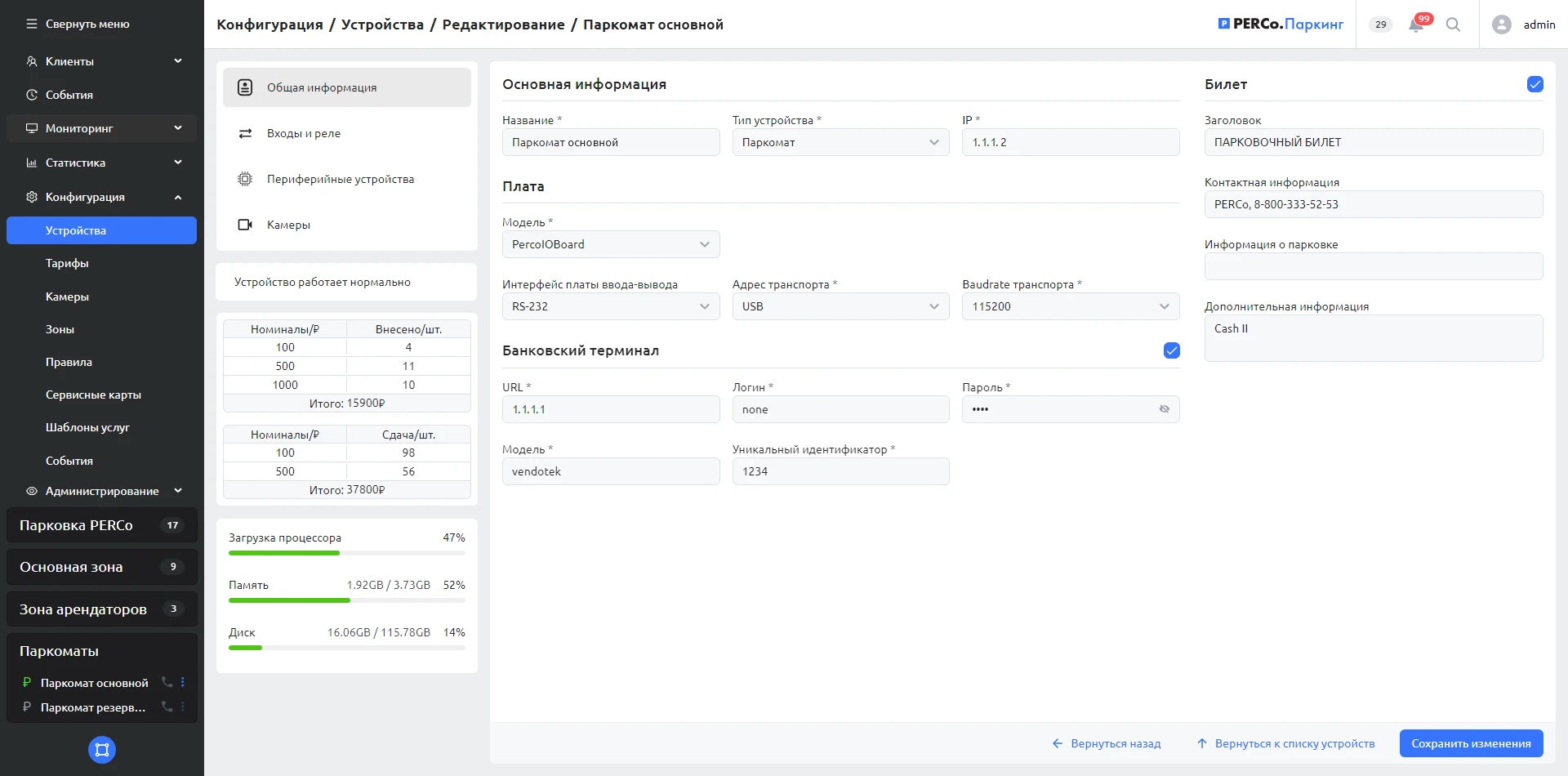
Task: Open the board Модель PercoIOBoard dropdown
Action: [611, 244]
